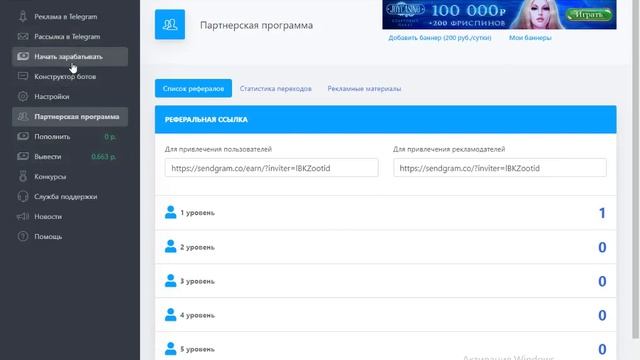The height and width of the screenshot is (360, 640).
Task: Click the 100 000₽ casino banner image
Action: tap(499, 14)
